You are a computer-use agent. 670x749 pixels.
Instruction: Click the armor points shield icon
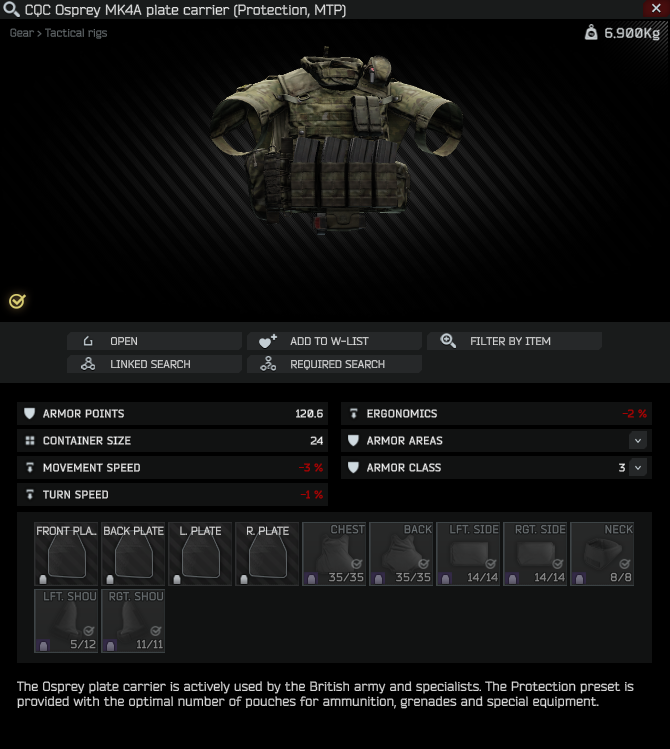point(30,414)
